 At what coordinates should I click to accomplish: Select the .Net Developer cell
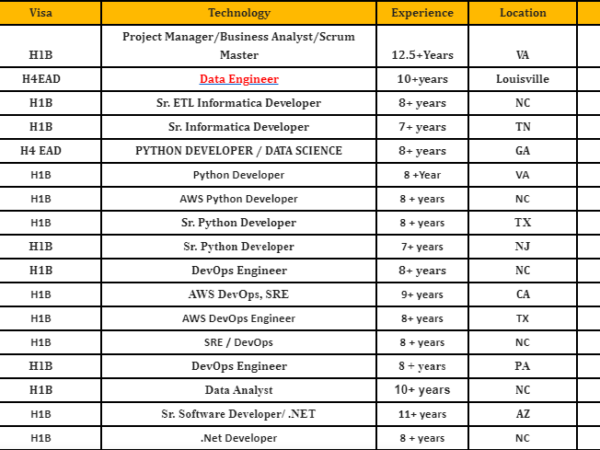pyautogui.click(x=238, y=438)
